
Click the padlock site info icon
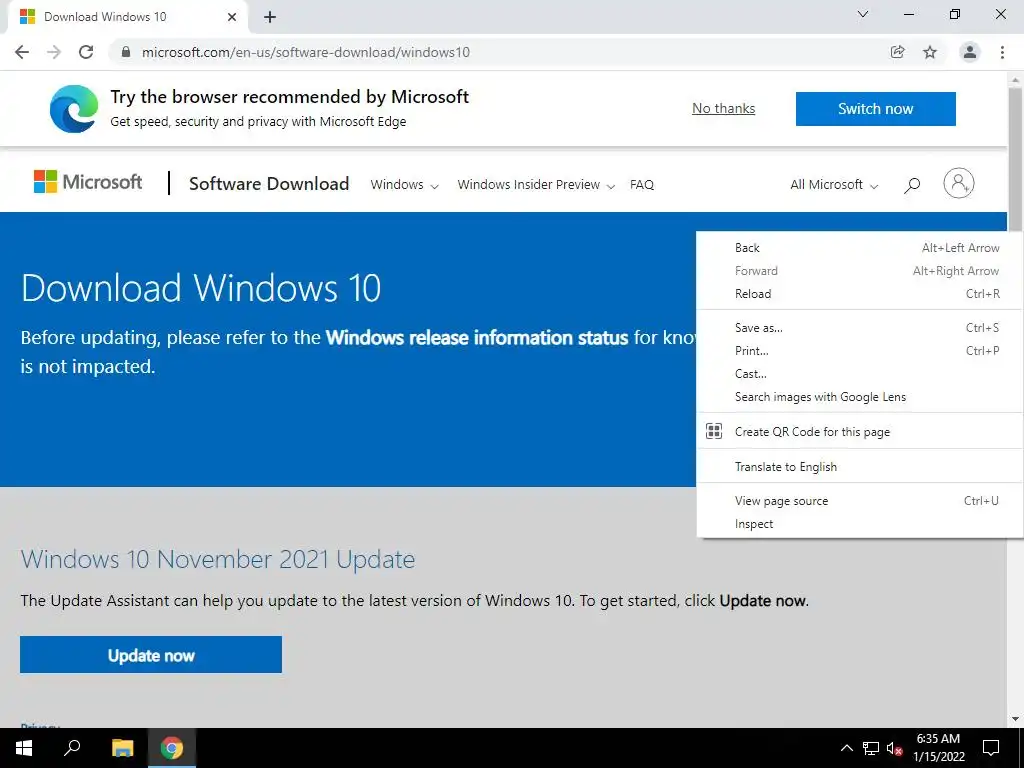coord(126,52)
